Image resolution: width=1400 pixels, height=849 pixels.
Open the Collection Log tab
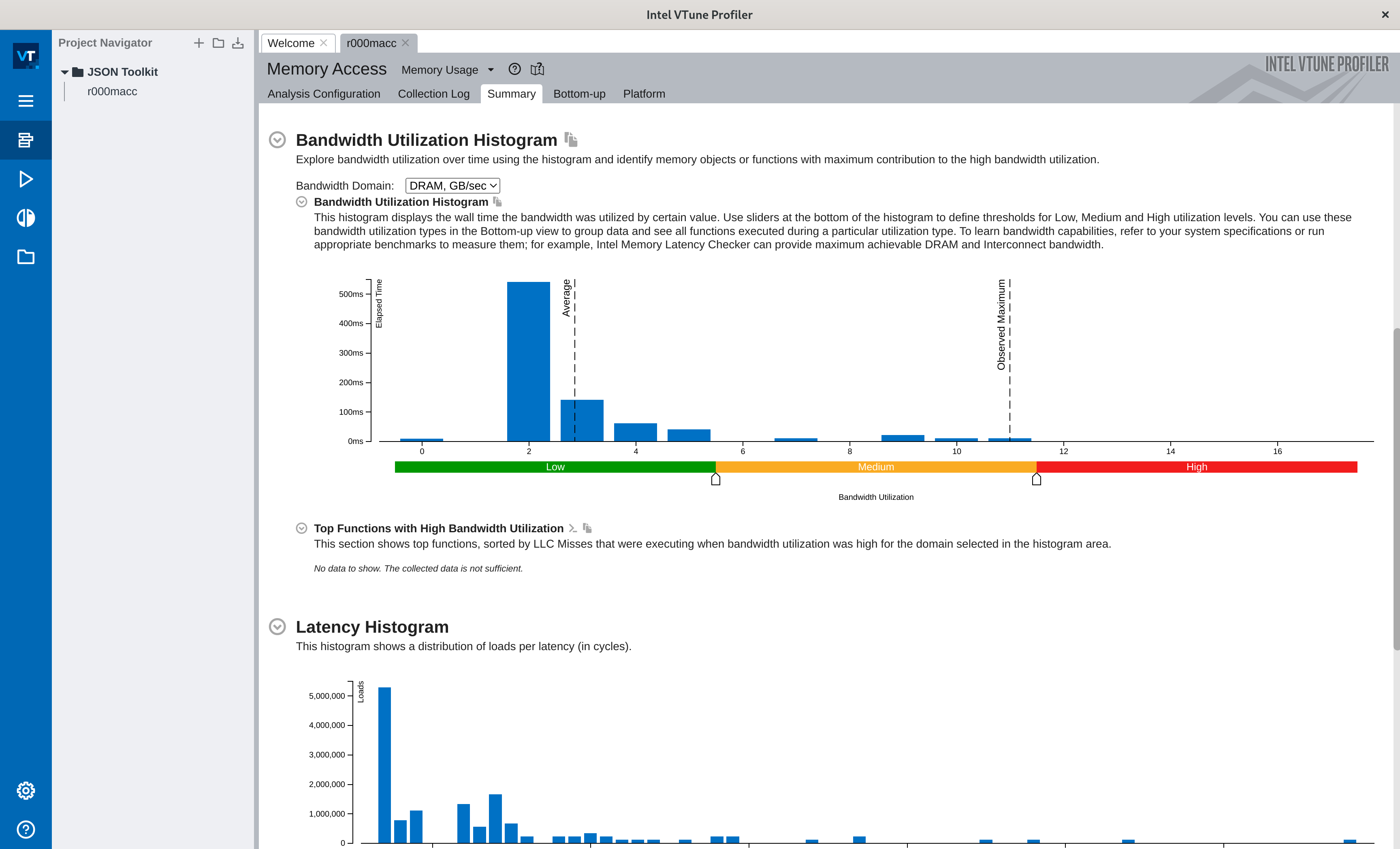click(433, 94)
